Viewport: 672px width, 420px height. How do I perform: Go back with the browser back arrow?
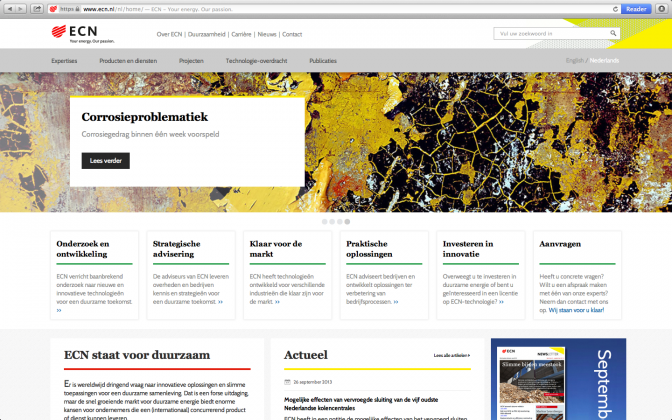(x=10, y=9)
